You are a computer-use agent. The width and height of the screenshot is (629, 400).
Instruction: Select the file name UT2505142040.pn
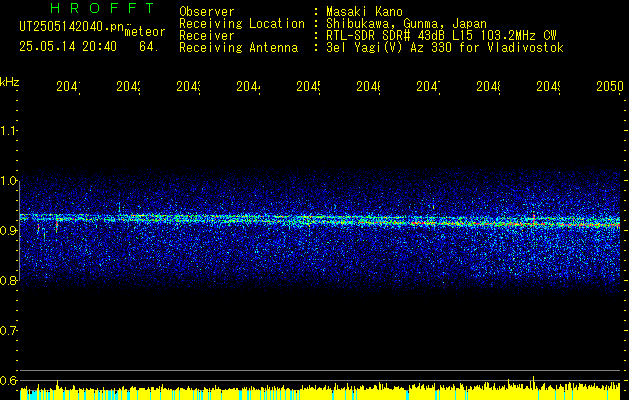[72, 27]
